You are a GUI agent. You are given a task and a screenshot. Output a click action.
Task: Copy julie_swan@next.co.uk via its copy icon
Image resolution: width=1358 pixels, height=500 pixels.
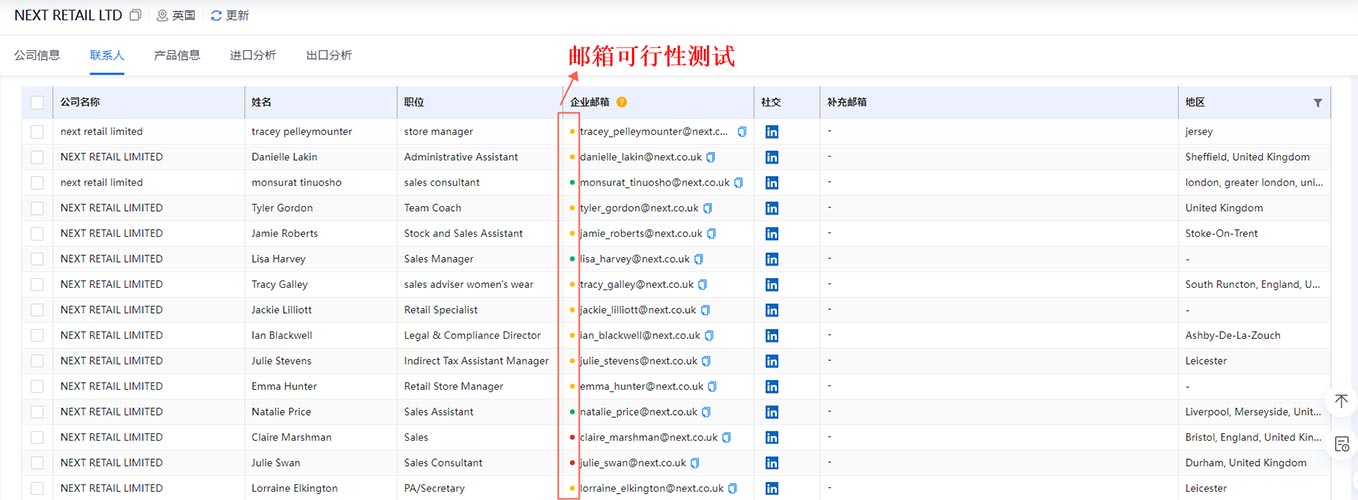(695, 463)
